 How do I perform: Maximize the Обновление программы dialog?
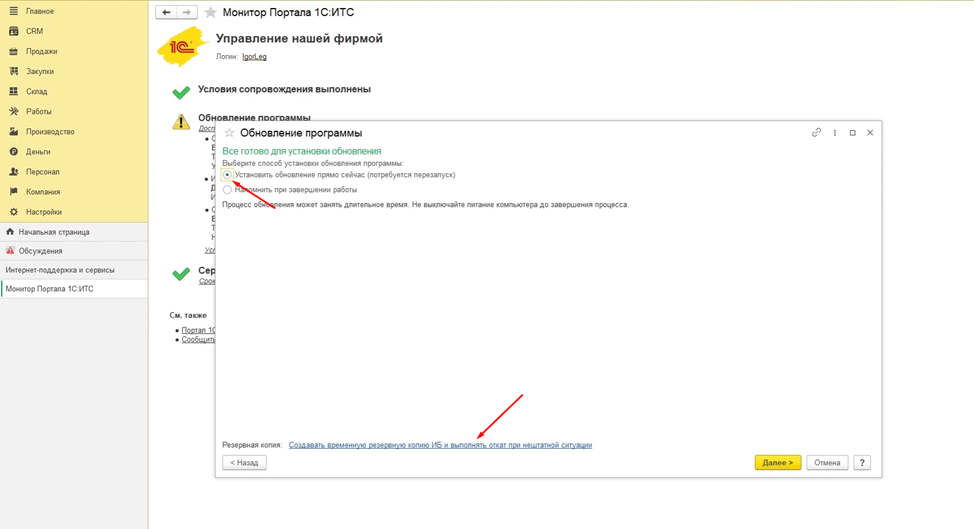(x=852, y=133)
